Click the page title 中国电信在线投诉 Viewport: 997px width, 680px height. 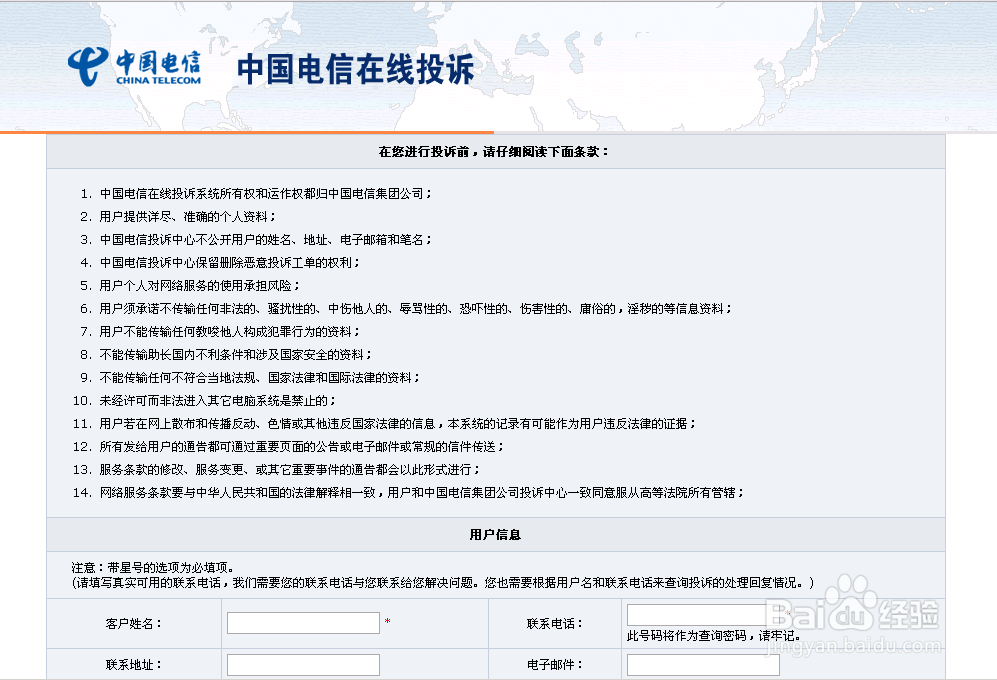tap(355, 68)
